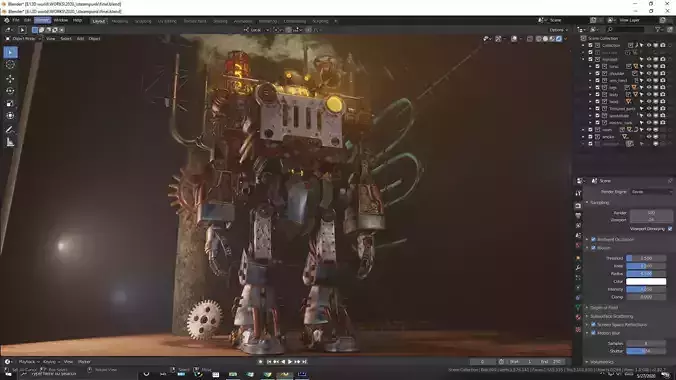Hide the torso collection with eye icon
The width and height of the screenshot is (676, 380).
649,66
